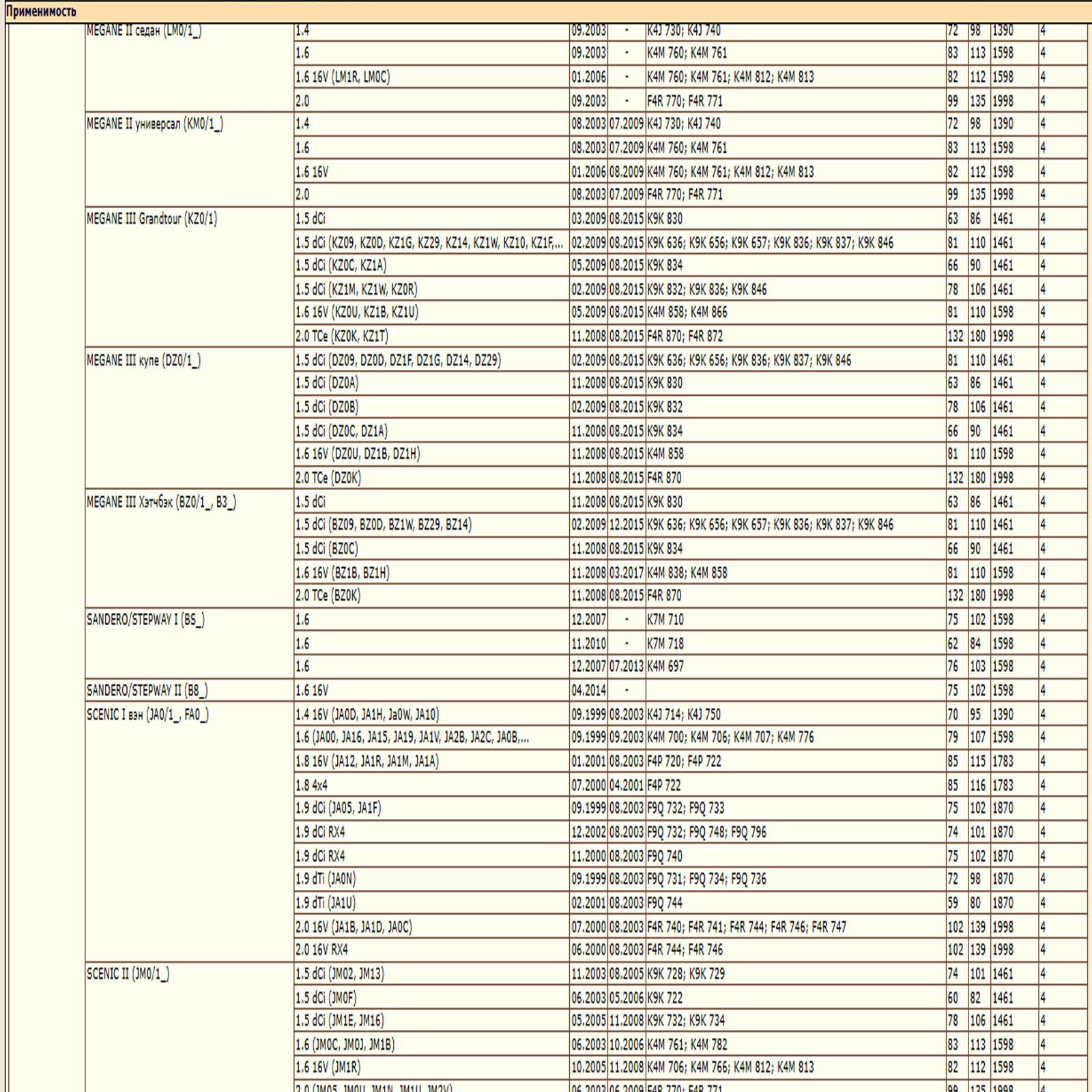This screenshot has width=1092, height=1092.
Task: Click the Применимость section header
Action: pos(41,12)
